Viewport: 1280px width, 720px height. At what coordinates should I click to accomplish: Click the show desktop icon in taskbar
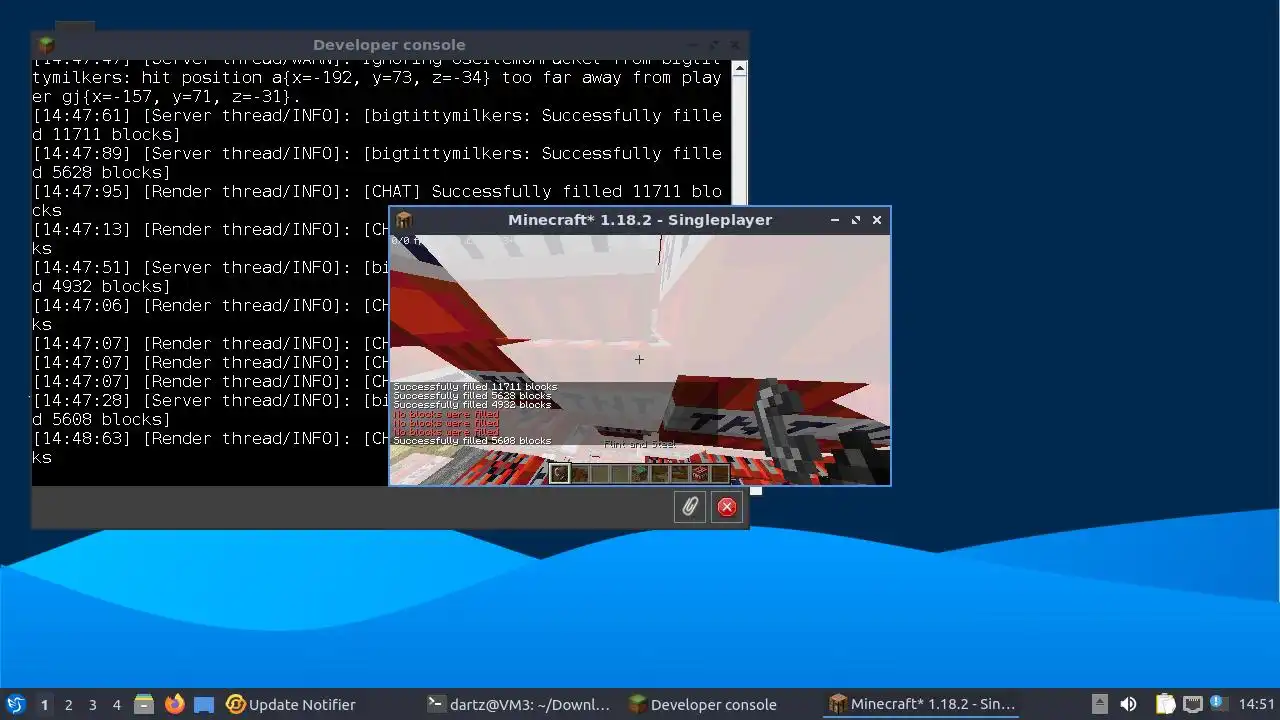[x=204, y=704]
